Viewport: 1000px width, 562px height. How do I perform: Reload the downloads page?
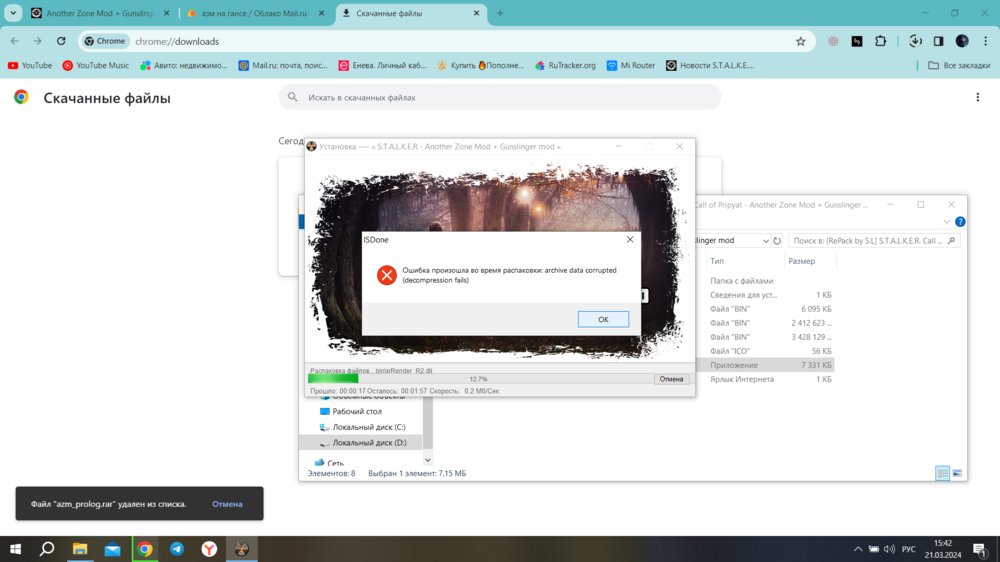[x=61, y=41]
